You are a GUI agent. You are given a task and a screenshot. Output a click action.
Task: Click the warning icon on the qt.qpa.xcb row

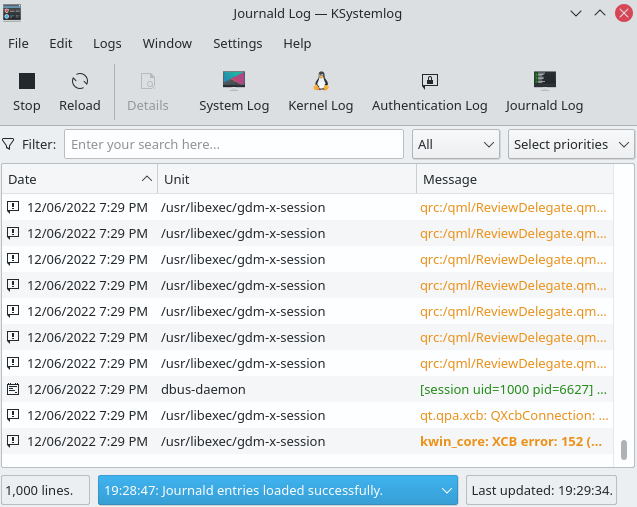(13, 415)
